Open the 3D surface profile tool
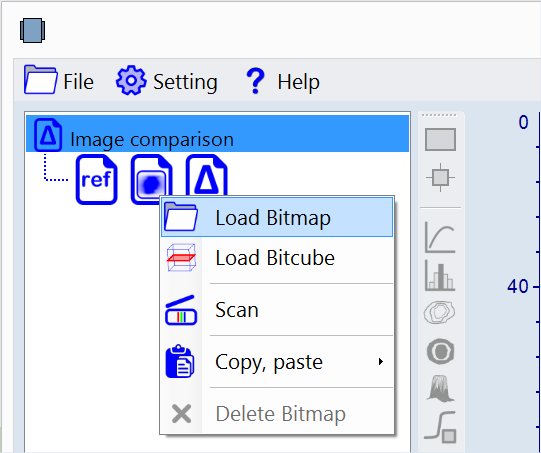This screenshot has width=541, height=453. click(440, 389)
